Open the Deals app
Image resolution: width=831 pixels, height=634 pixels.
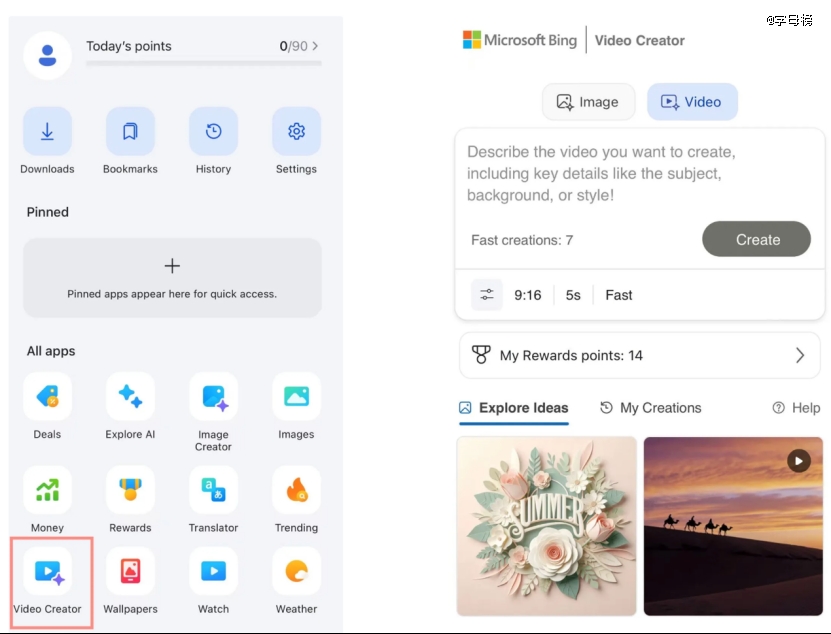(47, 397)
